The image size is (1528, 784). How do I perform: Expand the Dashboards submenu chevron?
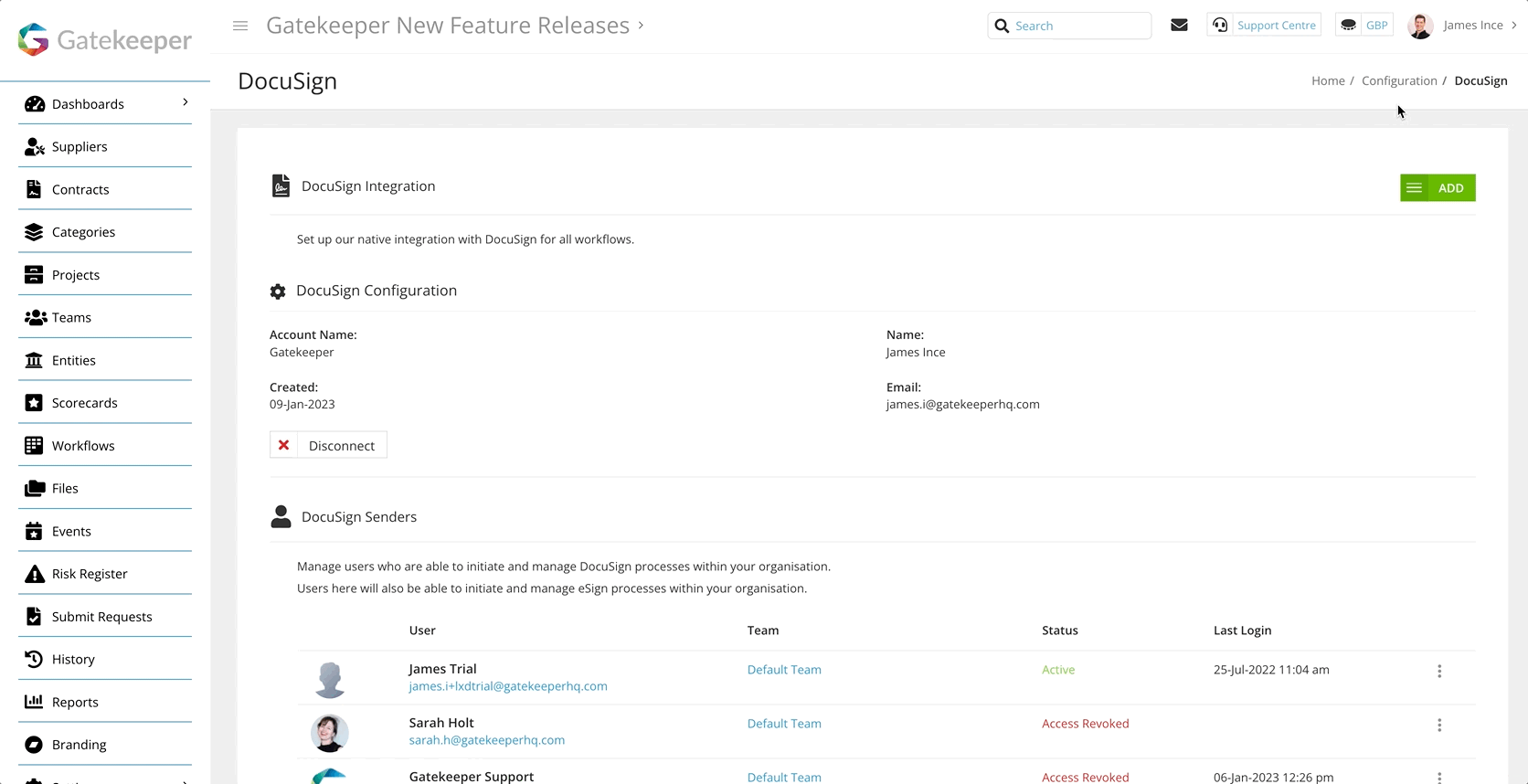[186, 102]
